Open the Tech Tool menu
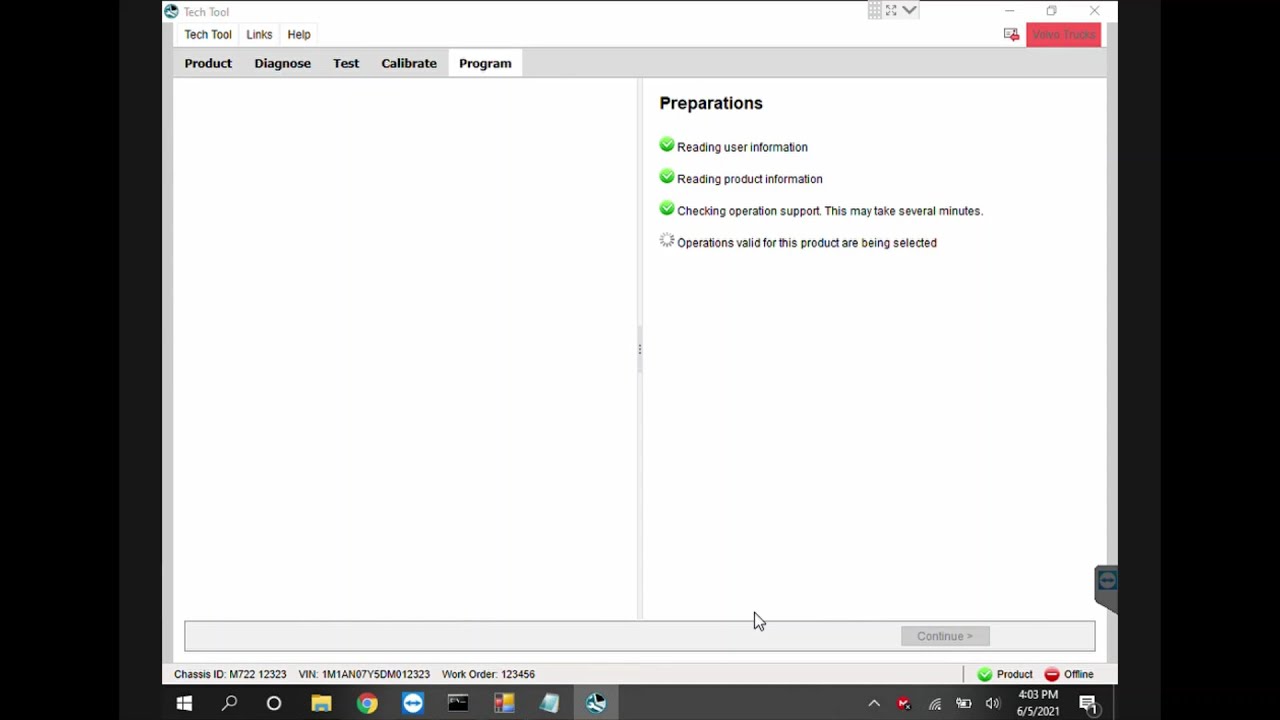The image size is (1280, 720). pos(208,34)
